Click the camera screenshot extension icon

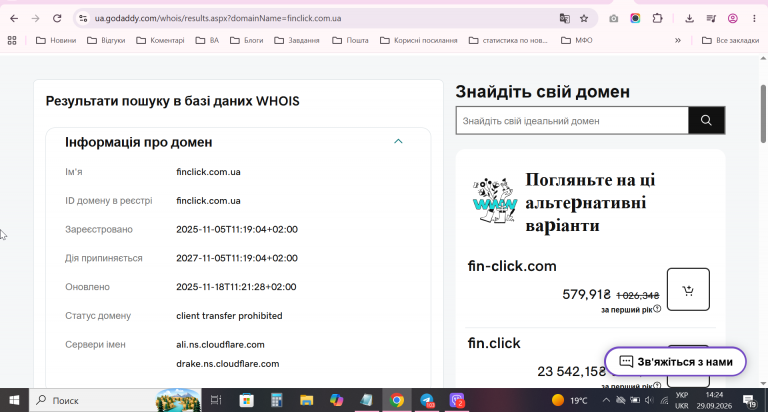tap(613, 19)
